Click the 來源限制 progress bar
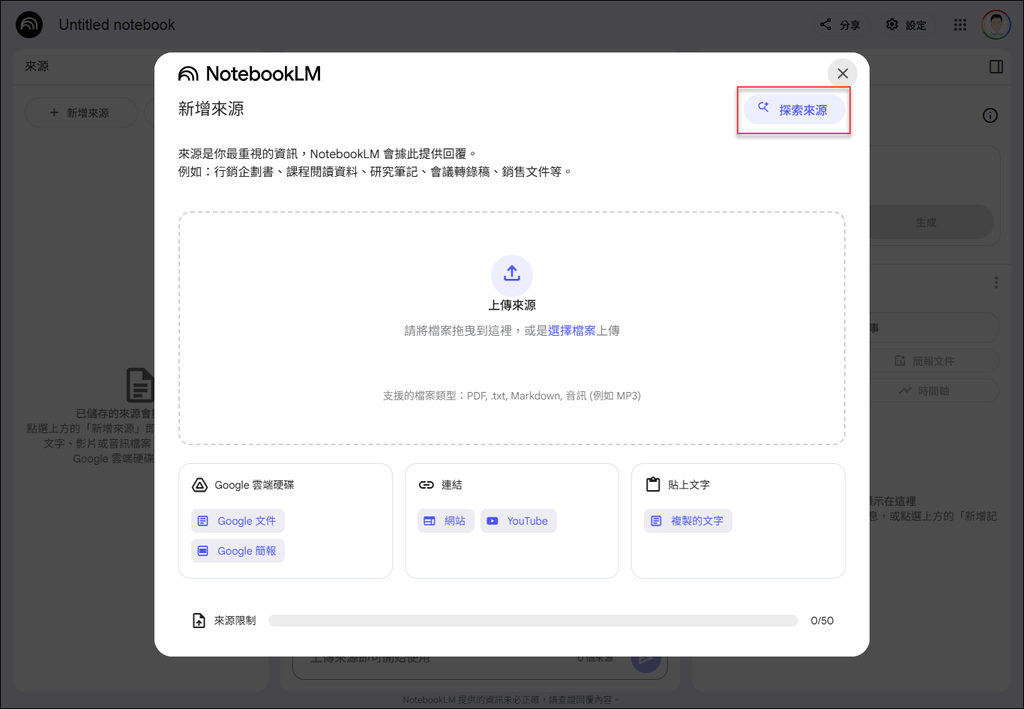The width and height of the screenshot is (1024, 709). [x=533, y=621]
